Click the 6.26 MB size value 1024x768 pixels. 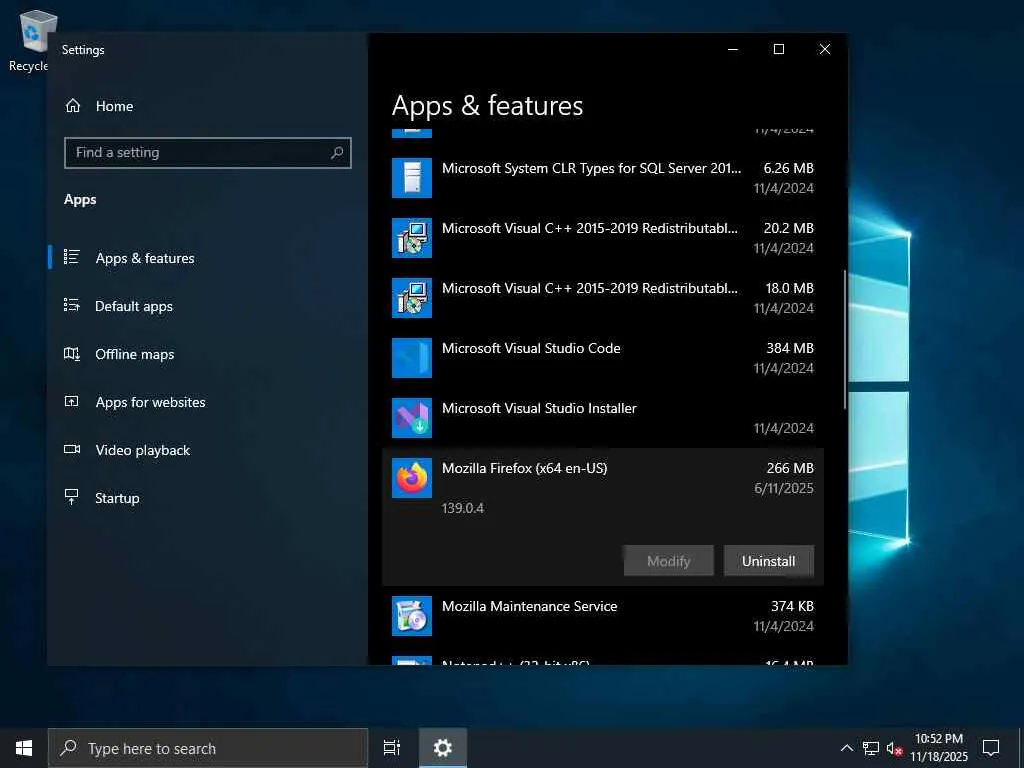coord(788,168)
